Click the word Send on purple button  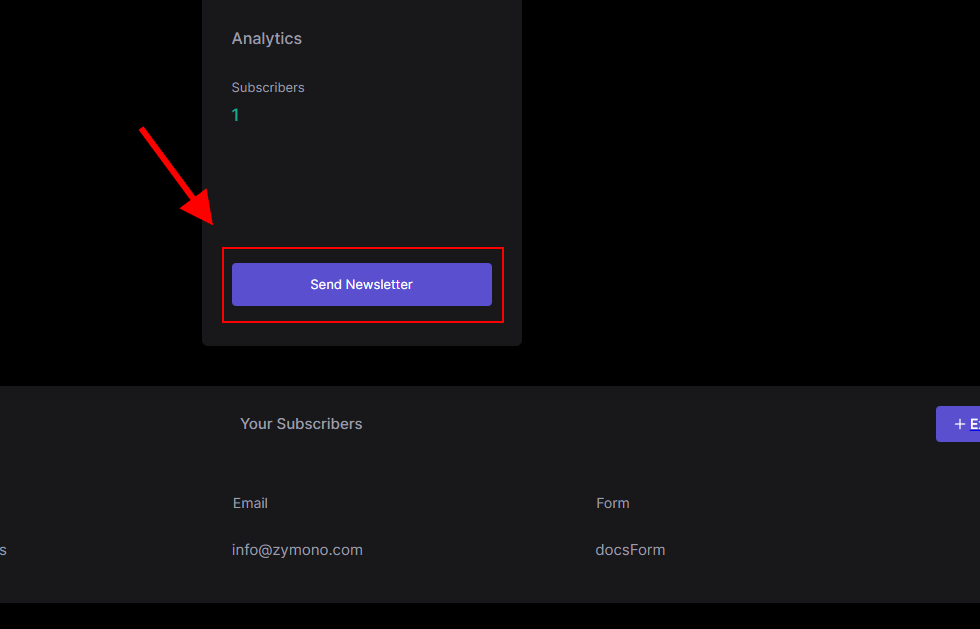tap(326, 284)
